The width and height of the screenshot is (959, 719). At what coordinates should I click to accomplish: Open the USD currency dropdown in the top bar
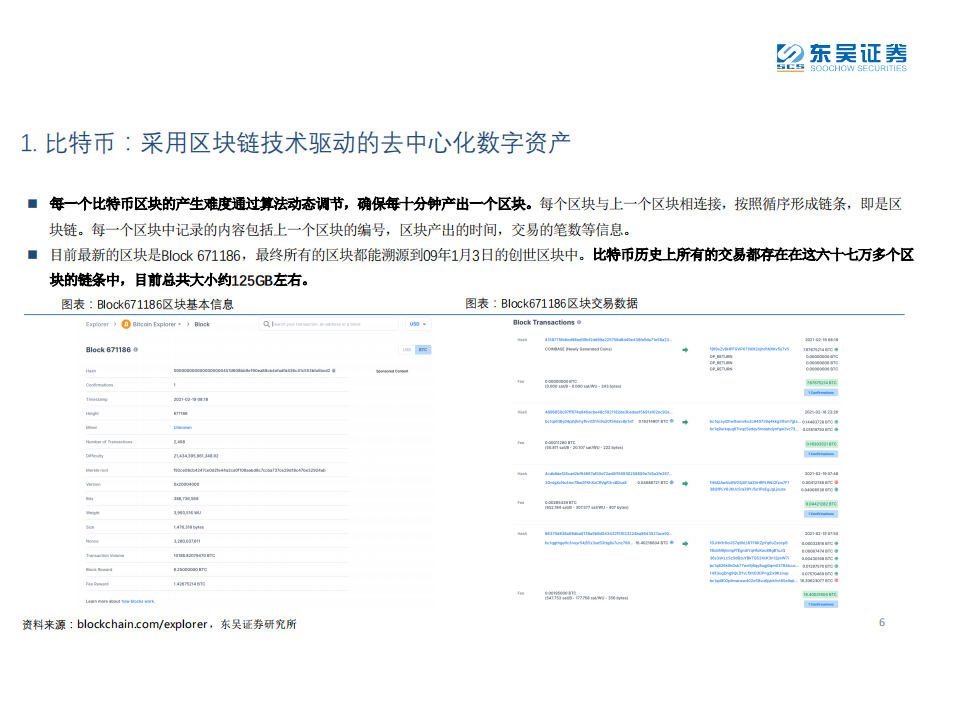pyautogui.click(x=416, y=324)
